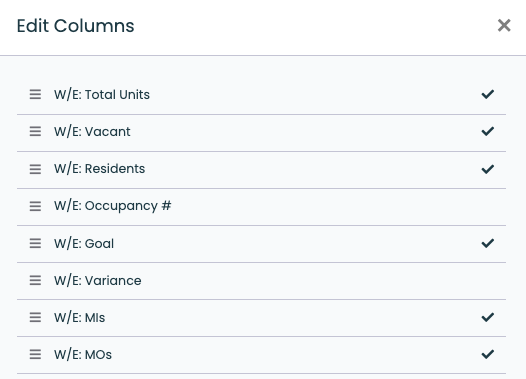Click the drag handle beside W/E: MOs
Image resolution: width=526 pixels, height=379 pixels.
coord(35,354)
